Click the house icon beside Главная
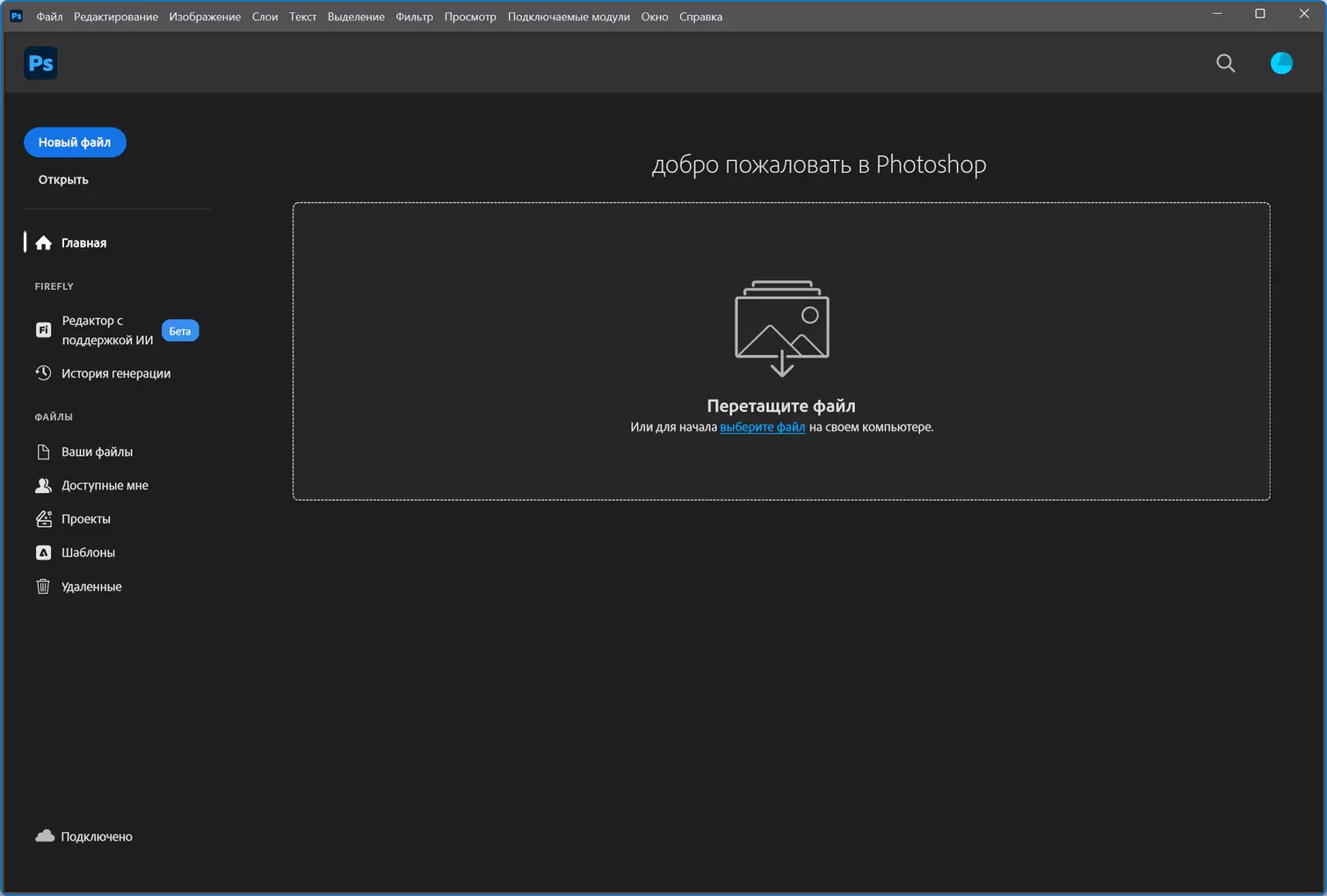 pyautogui.click(x=43, y=243)
